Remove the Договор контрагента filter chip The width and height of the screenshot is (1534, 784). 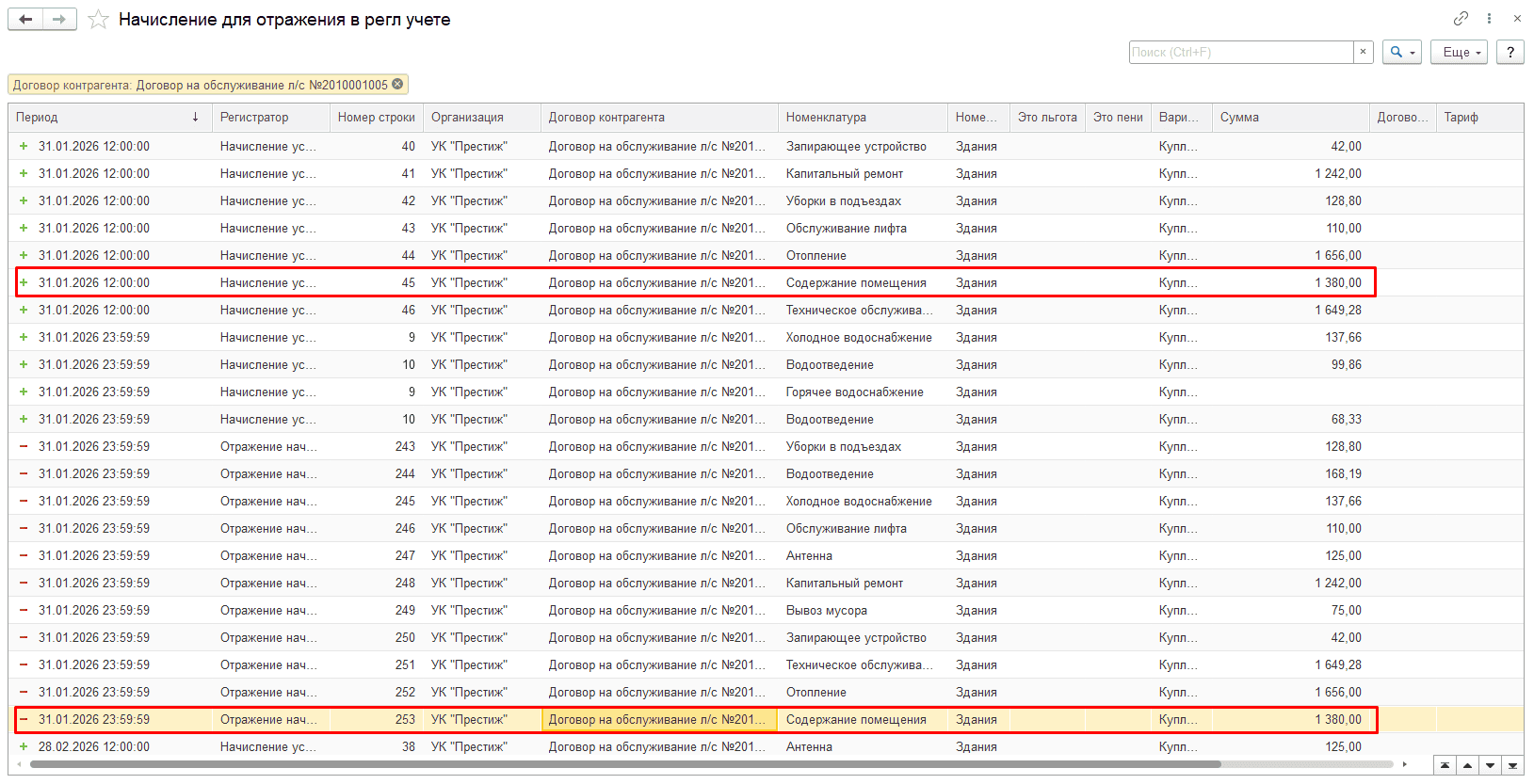[398, 85]
